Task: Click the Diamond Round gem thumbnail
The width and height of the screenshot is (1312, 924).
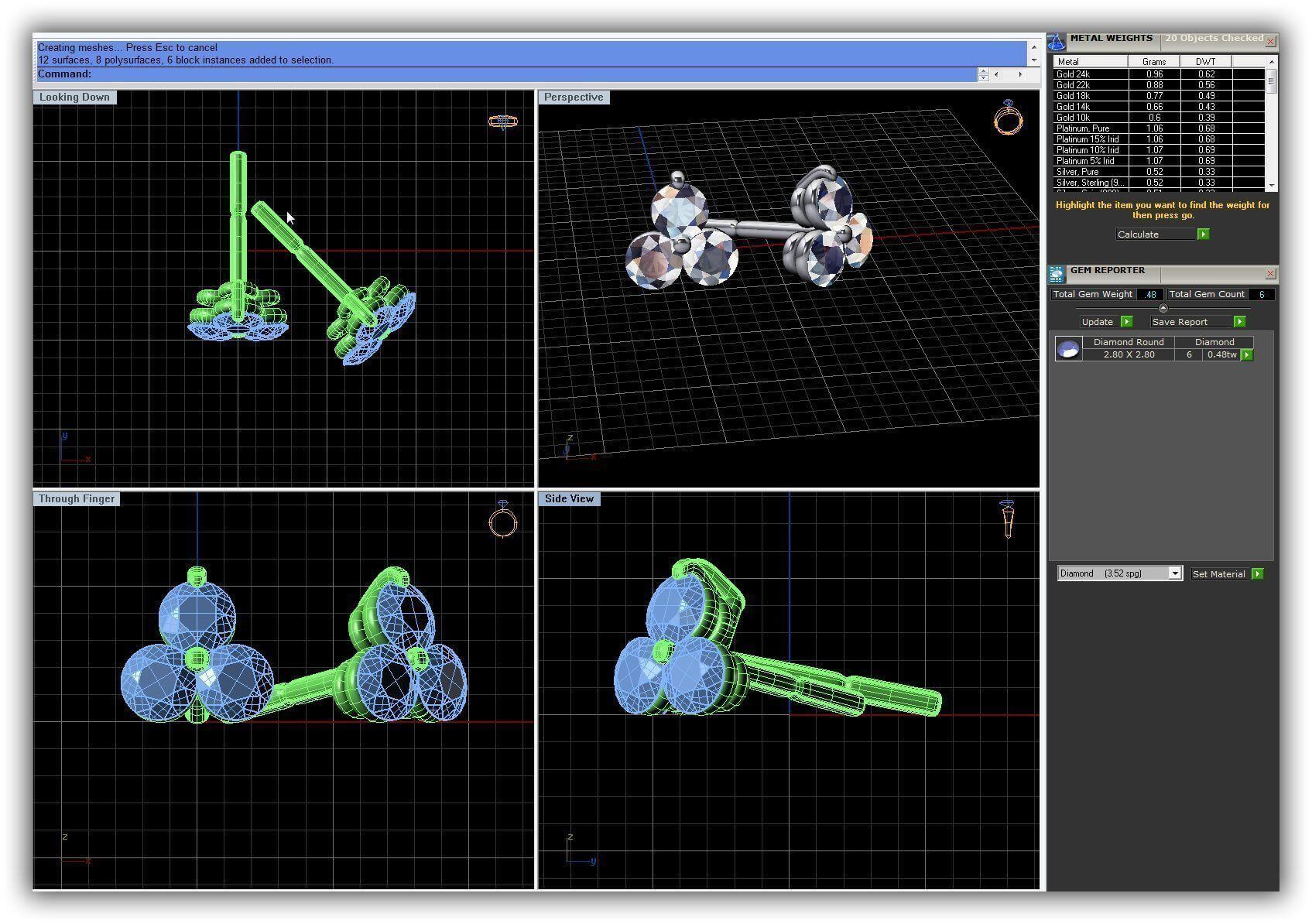Action: (x=1068, y=349)
